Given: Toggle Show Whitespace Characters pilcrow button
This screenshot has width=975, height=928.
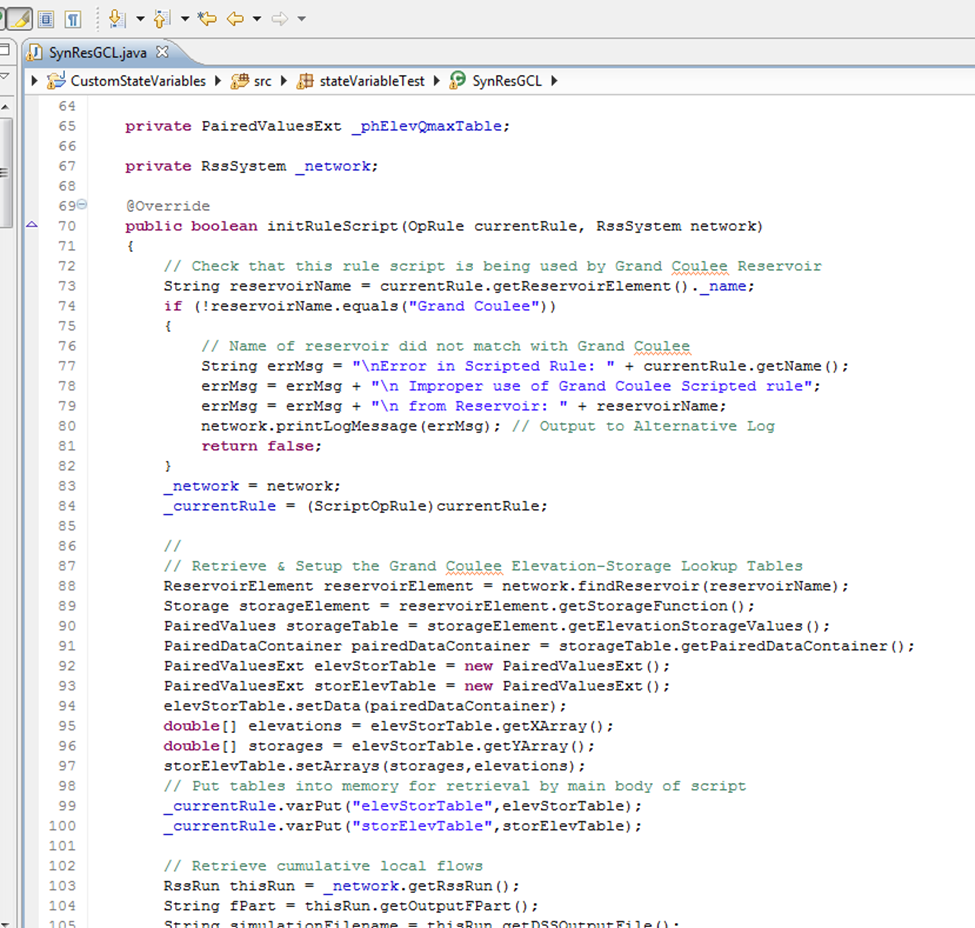Looking at the screenshot, I should click(x=73, y=19).
